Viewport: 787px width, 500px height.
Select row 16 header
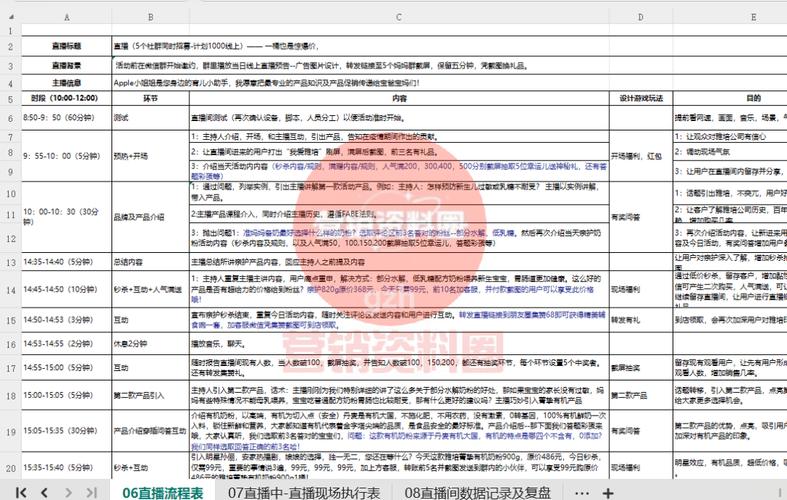(x=11, y=344)
